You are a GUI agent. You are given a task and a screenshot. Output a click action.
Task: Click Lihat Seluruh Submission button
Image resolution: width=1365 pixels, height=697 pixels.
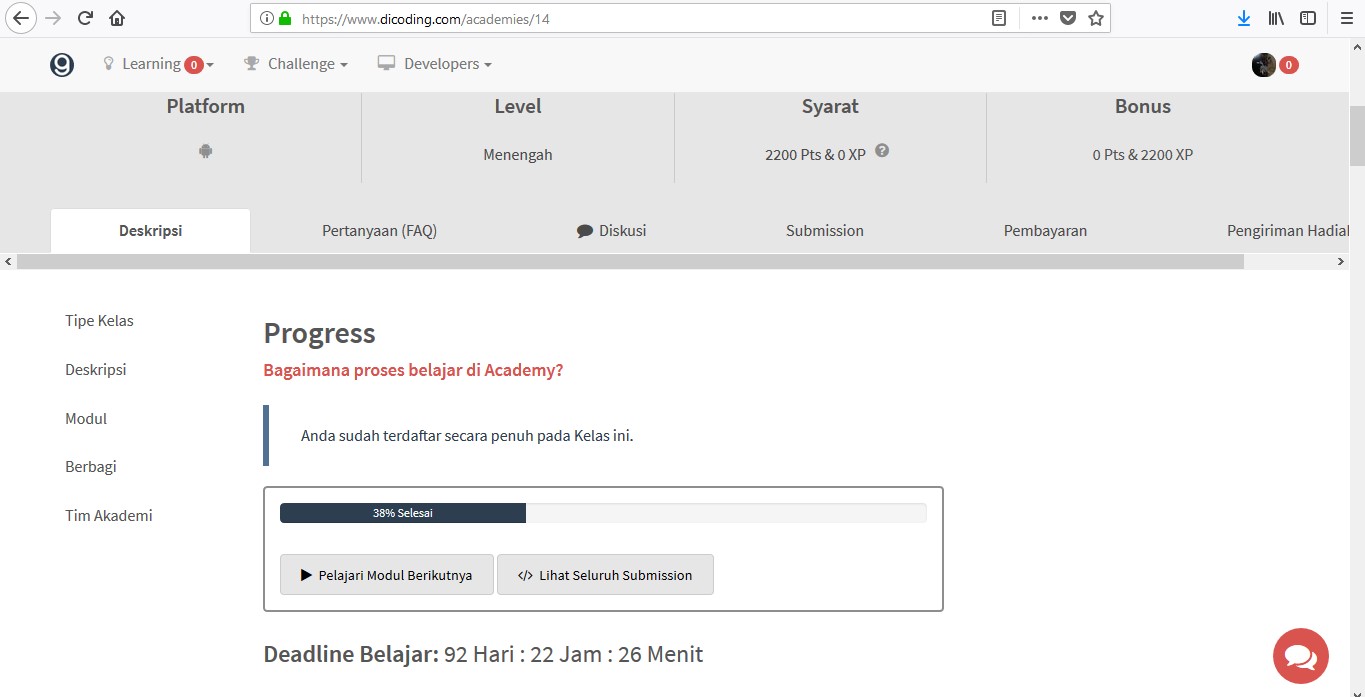click(605, 575)
